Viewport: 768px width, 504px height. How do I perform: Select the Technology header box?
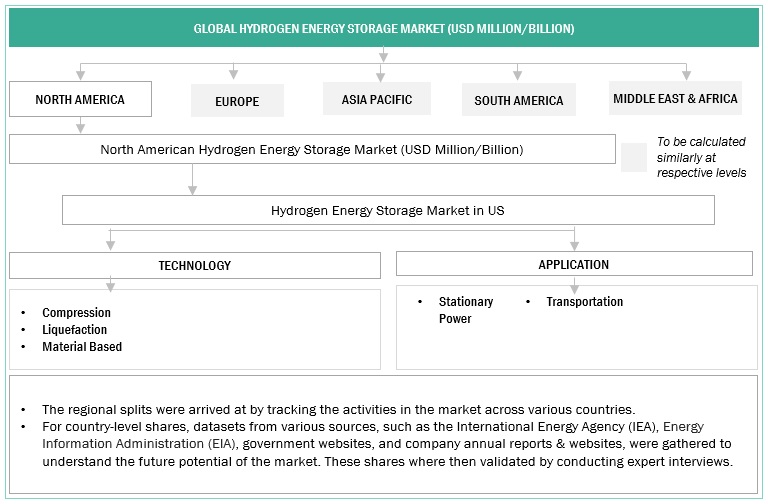click(x=195, y=265)
